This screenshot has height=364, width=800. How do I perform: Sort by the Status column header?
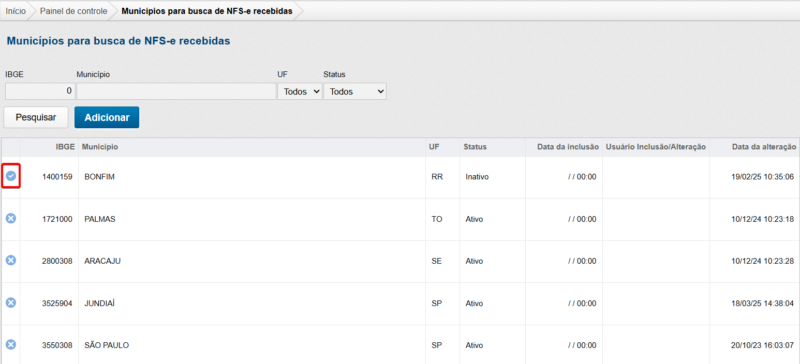[x=475, y=147]
